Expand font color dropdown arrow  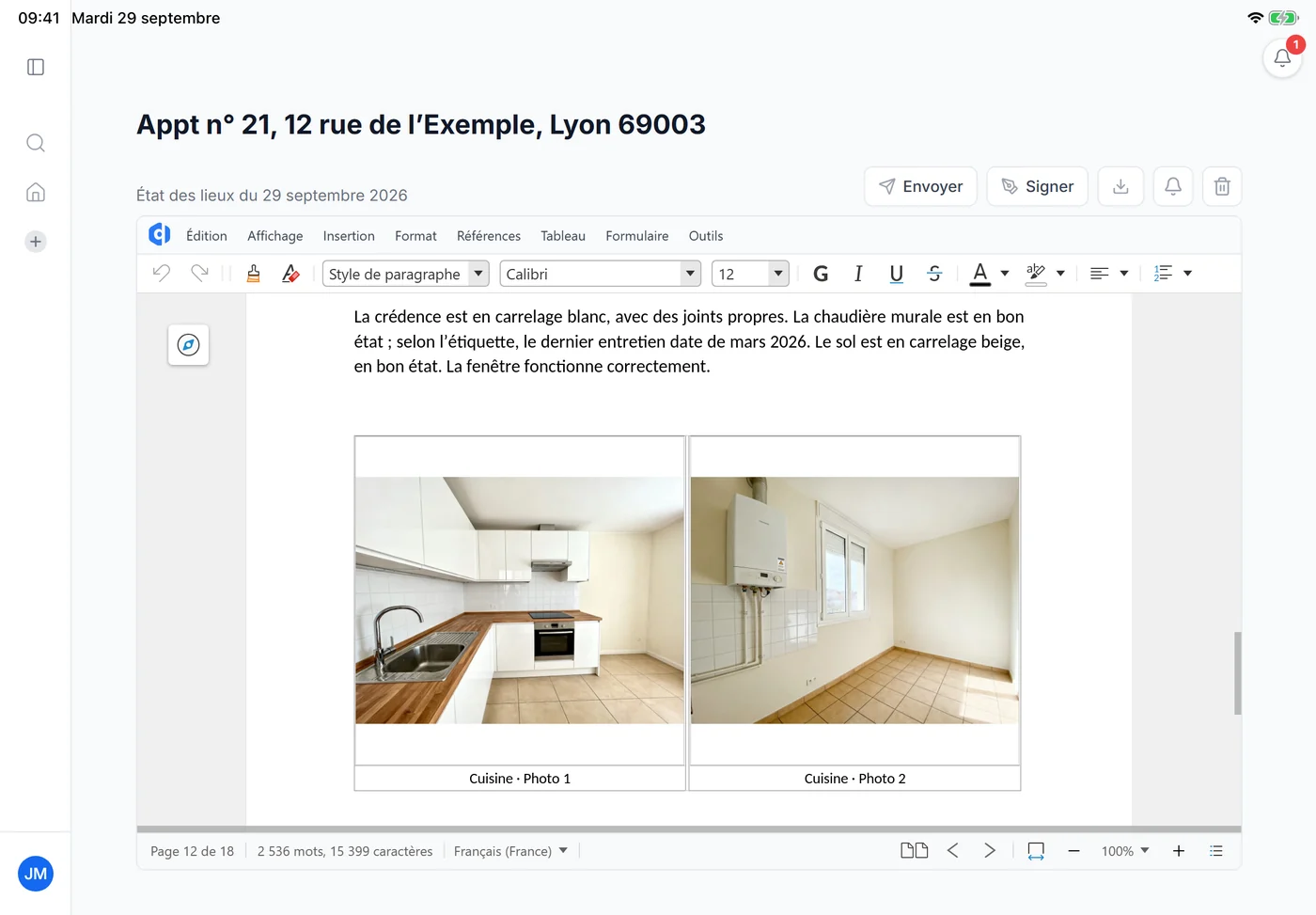coord(1005,274)
